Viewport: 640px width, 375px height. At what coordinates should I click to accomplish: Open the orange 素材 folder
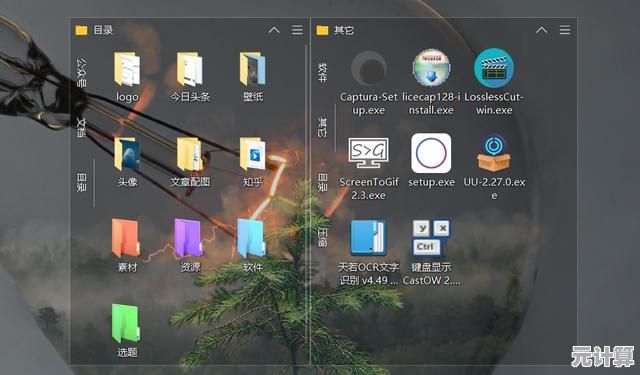point(127,246)
